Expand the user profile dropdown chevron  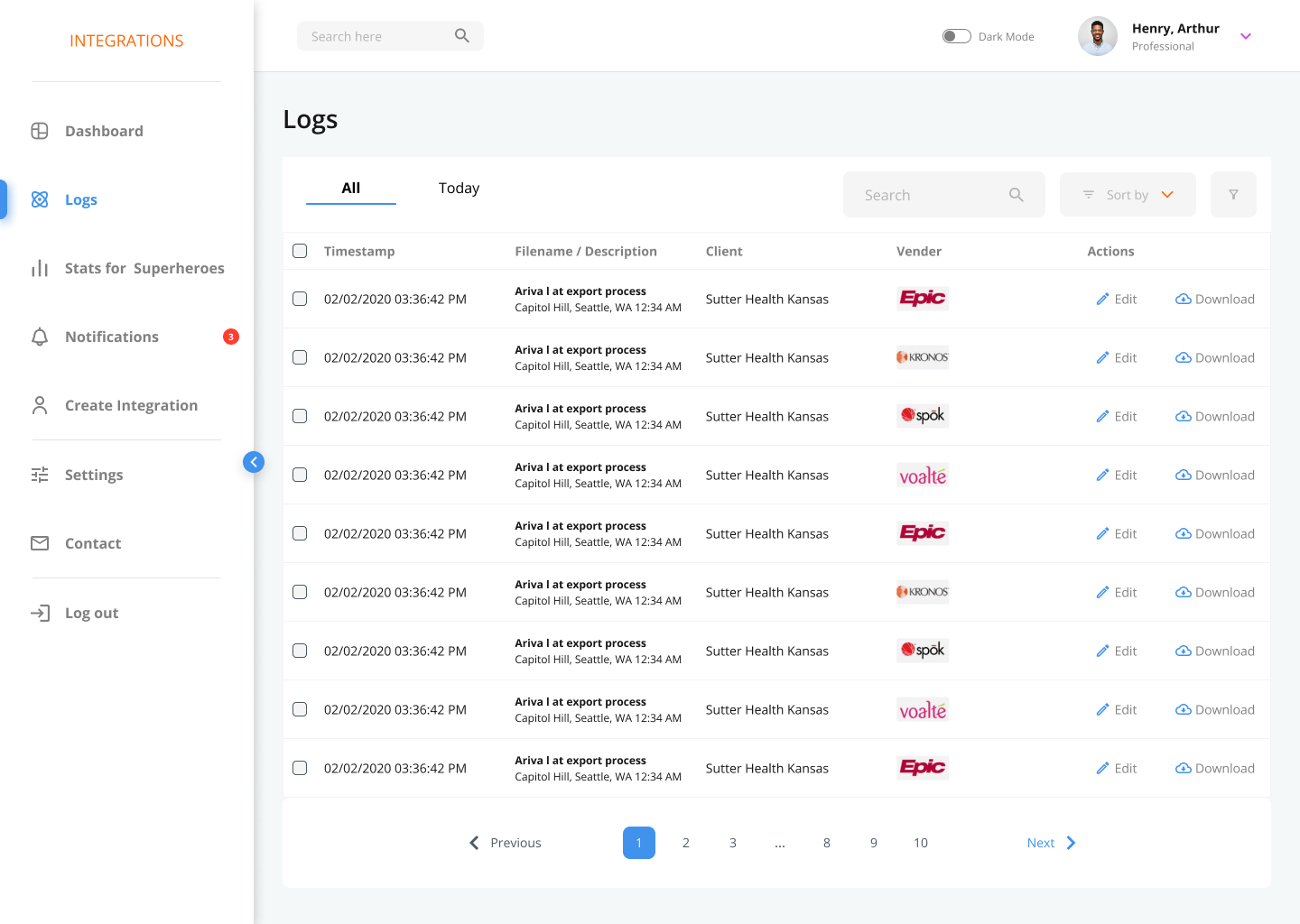1246,36
